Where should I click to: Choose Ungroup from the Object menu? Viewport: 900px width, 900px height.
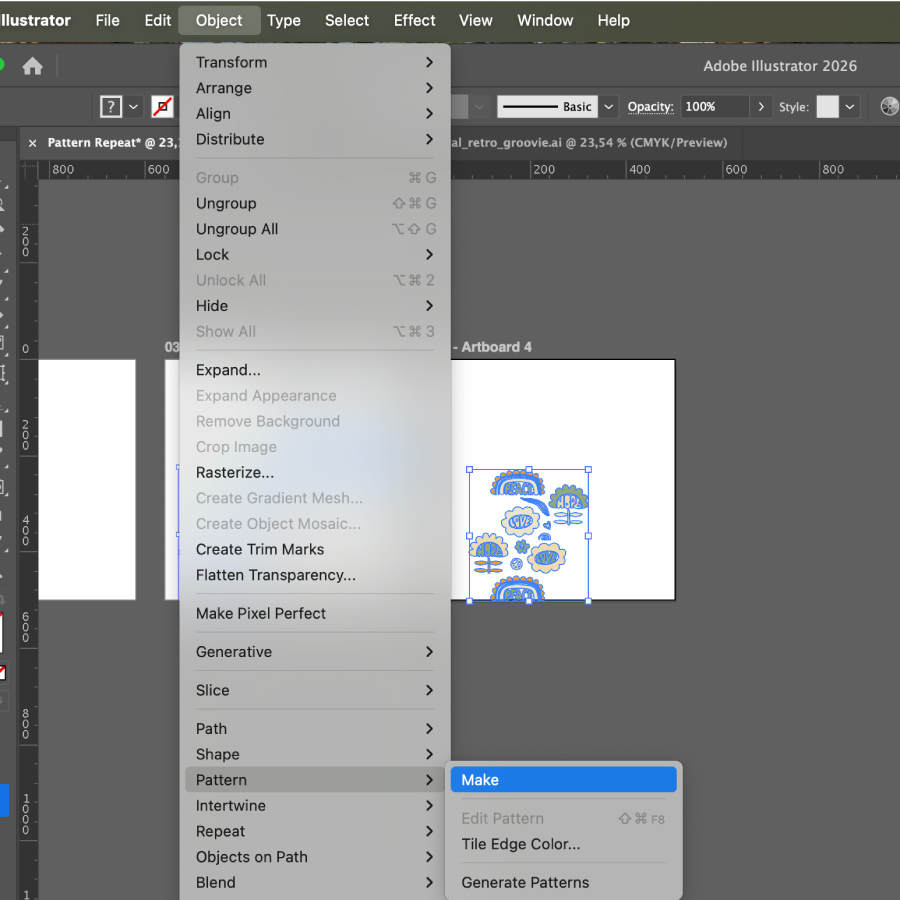315,203
